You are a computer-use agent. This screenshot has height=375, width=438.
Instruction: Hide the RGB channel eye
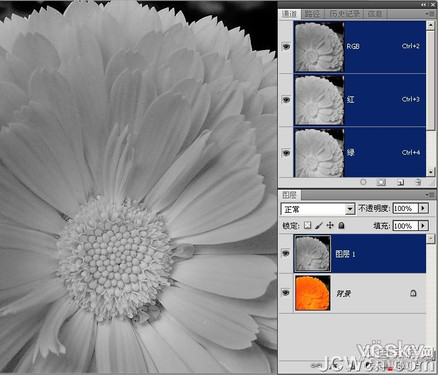(286, 46)
